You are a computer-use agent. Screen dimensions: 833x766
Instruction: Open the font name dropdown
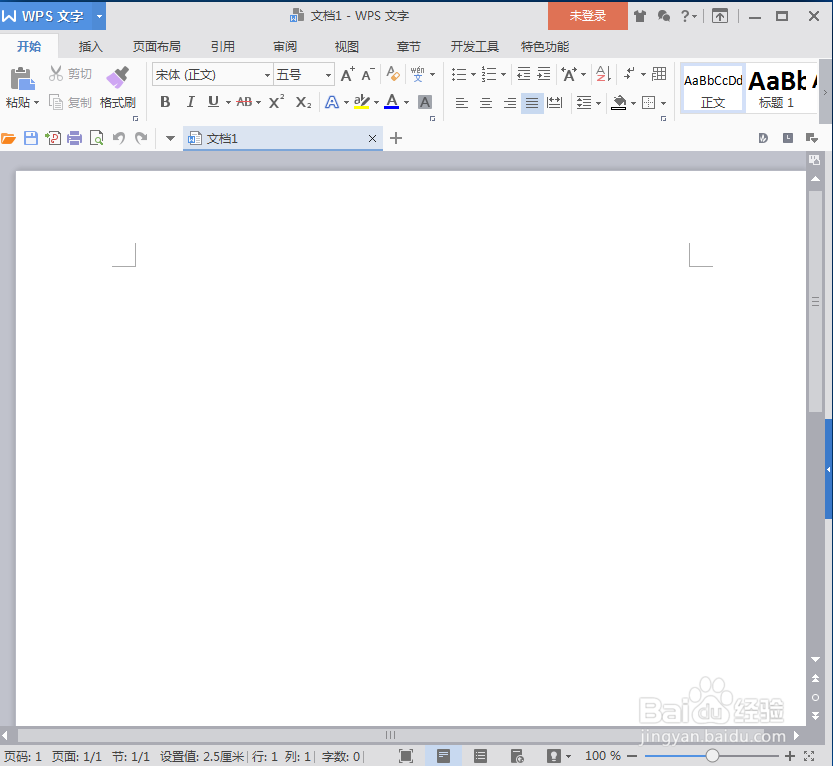(267, 75)
